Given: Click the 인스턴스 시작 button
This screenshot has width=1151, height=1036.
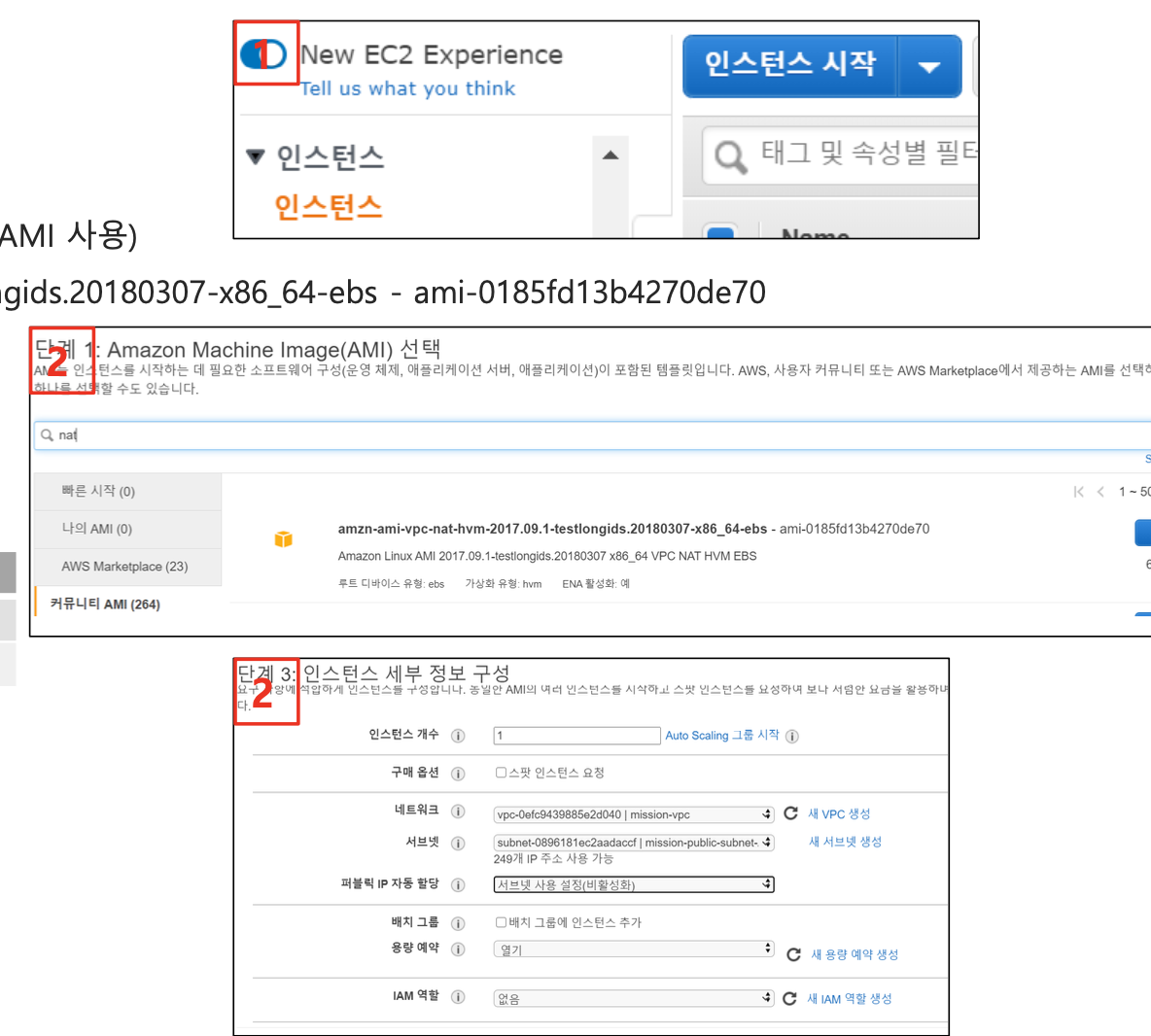Looking at the screenshot, I should pos(789,65).
